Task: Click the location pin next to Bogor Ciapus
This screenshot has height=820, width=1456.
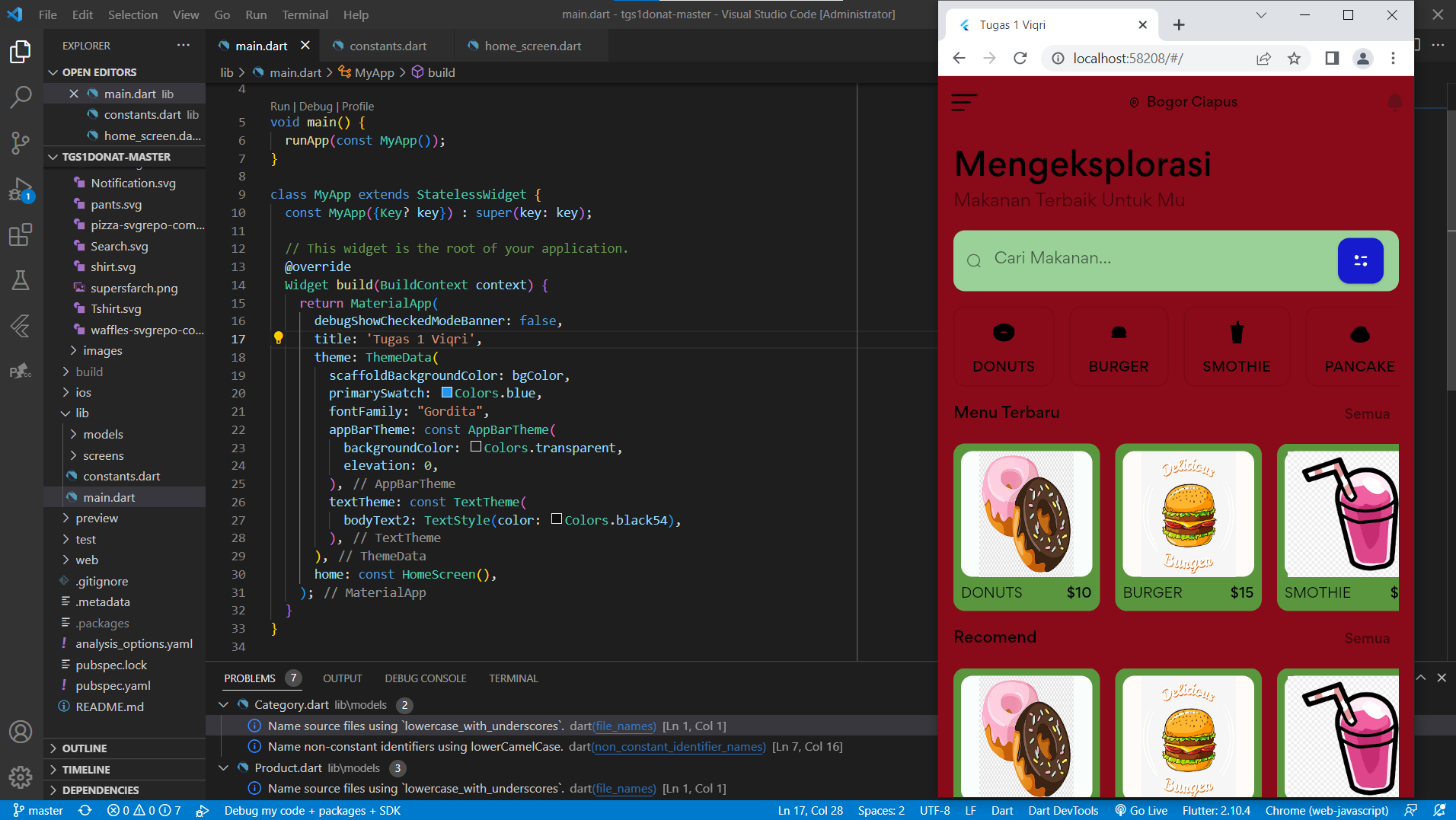Action: pos(1134,101)
